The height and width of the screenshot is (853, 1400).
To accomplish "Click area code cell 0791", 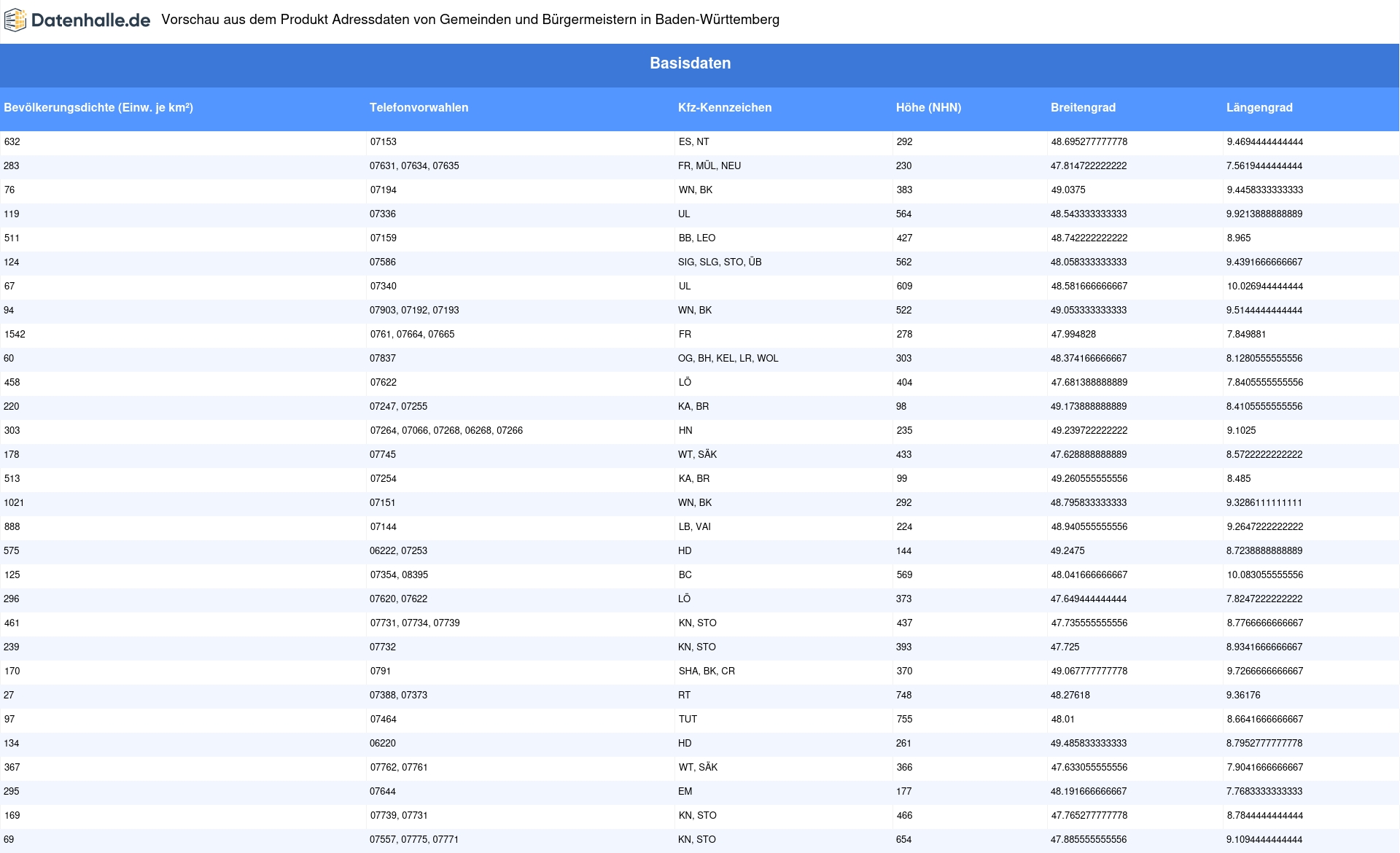I will click(x=380, y=671).
